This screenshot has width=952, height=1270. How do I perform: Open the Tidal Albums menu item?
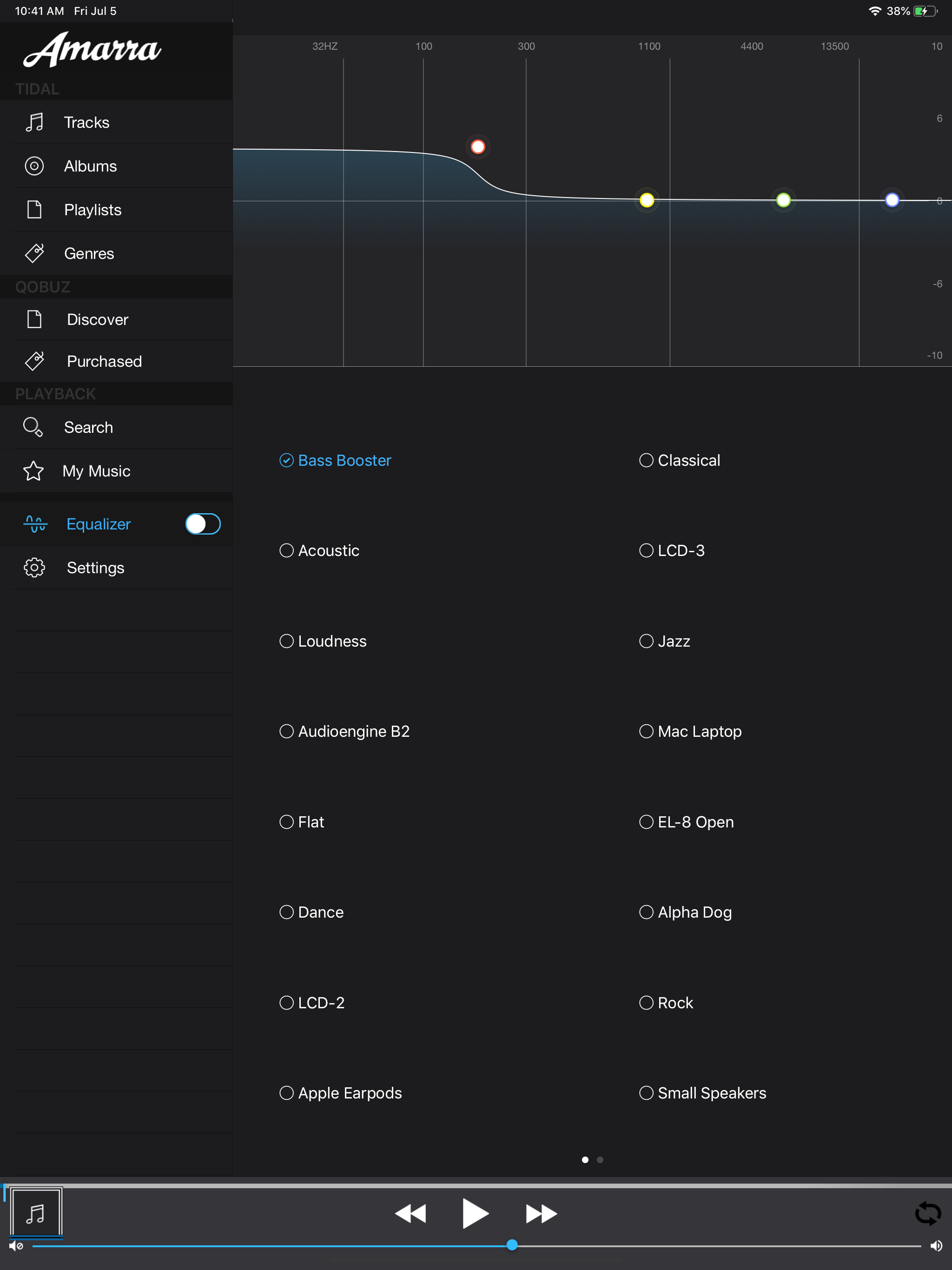pos(90,166)
